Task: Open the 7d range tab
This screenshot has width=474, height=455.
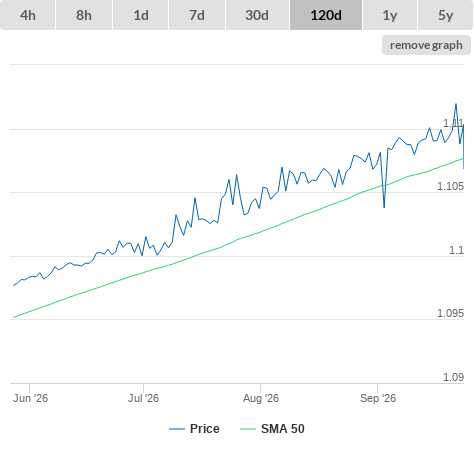Action: (197, 15)
